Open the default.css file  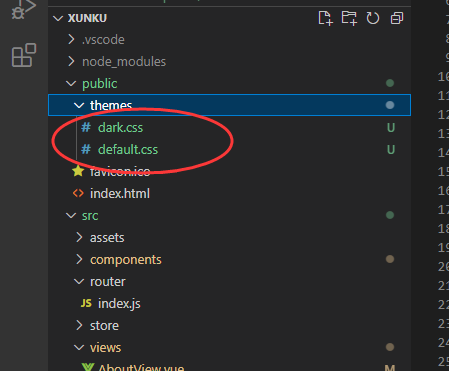click(128, 150)
